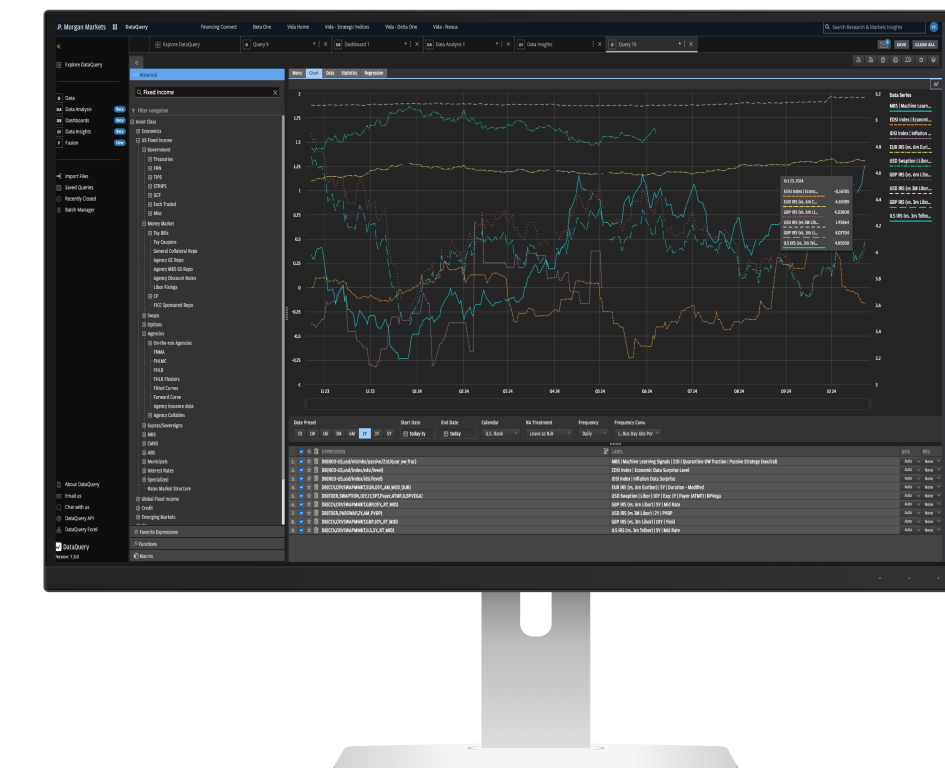Click the CLOSE ALL button
The image size is (945, 768).
tap(927, 44)
